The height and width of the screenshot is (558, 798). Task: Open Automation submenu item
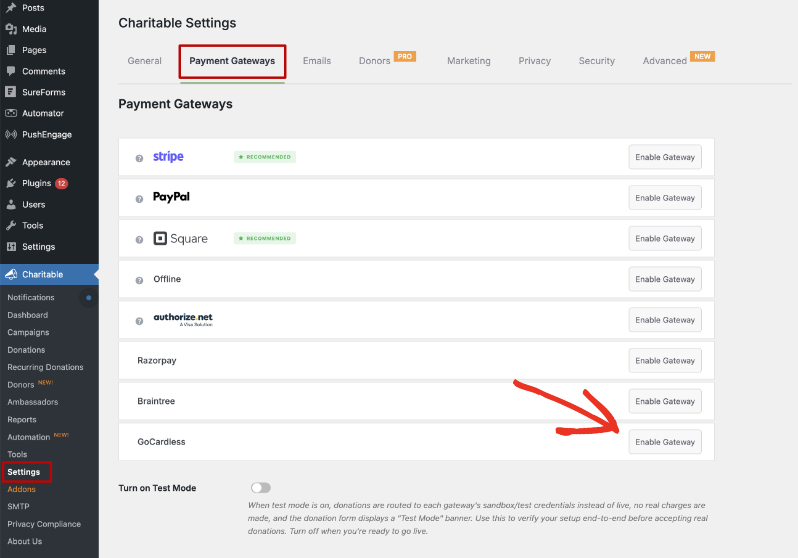(28, 437)
